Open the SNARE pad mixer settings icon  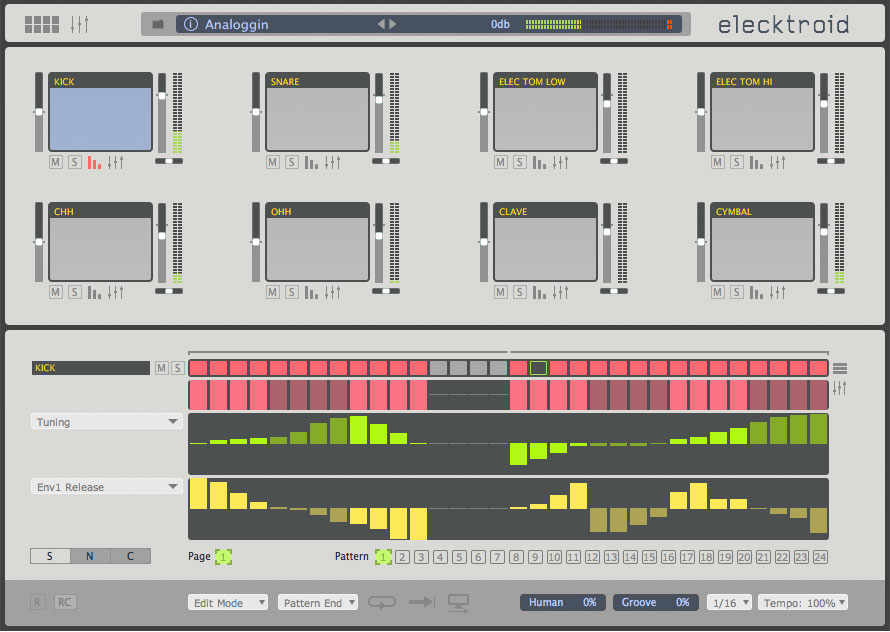pos(333,162)
